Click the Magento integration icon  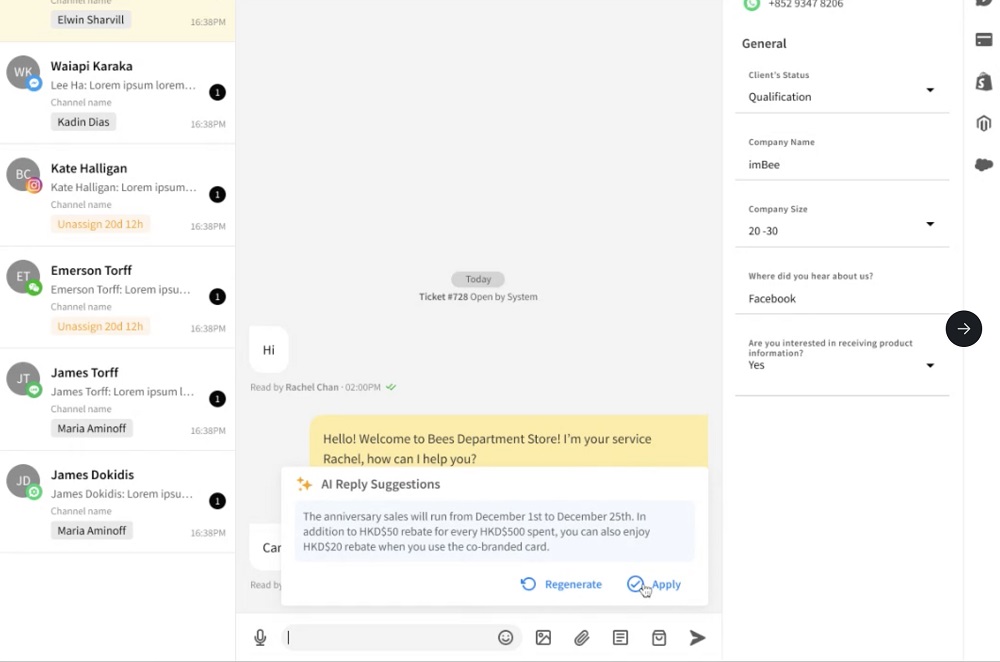point(983,123)
